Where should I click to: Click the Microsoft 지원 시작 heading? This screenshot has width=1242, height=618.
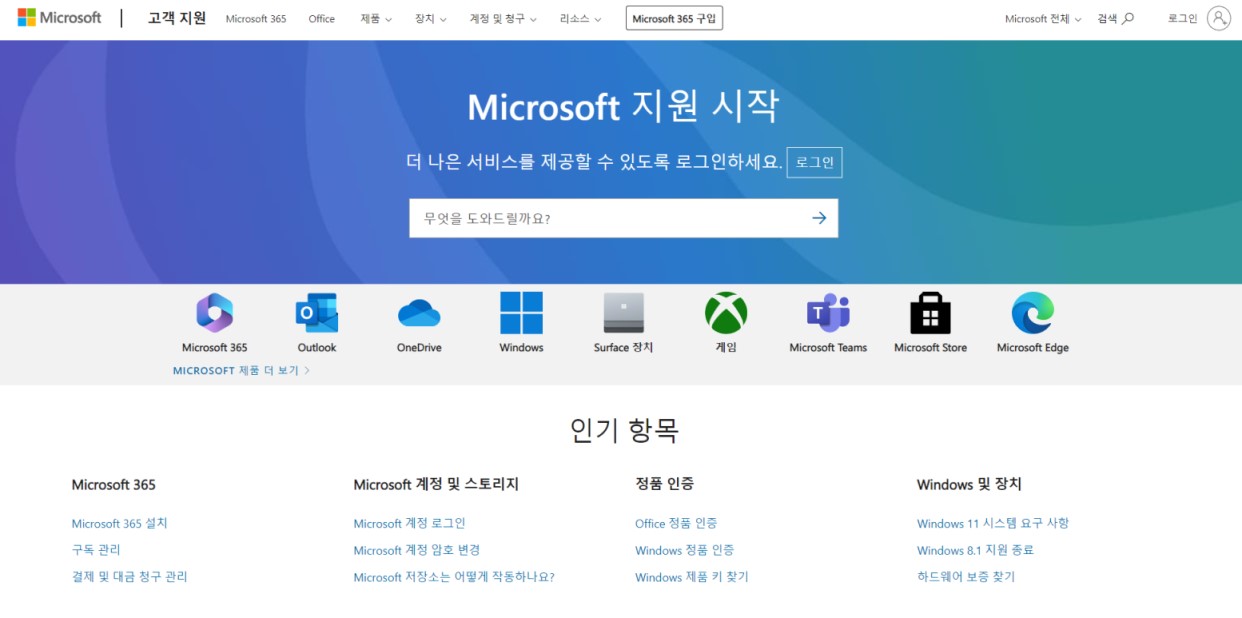[x=623, y=106]
